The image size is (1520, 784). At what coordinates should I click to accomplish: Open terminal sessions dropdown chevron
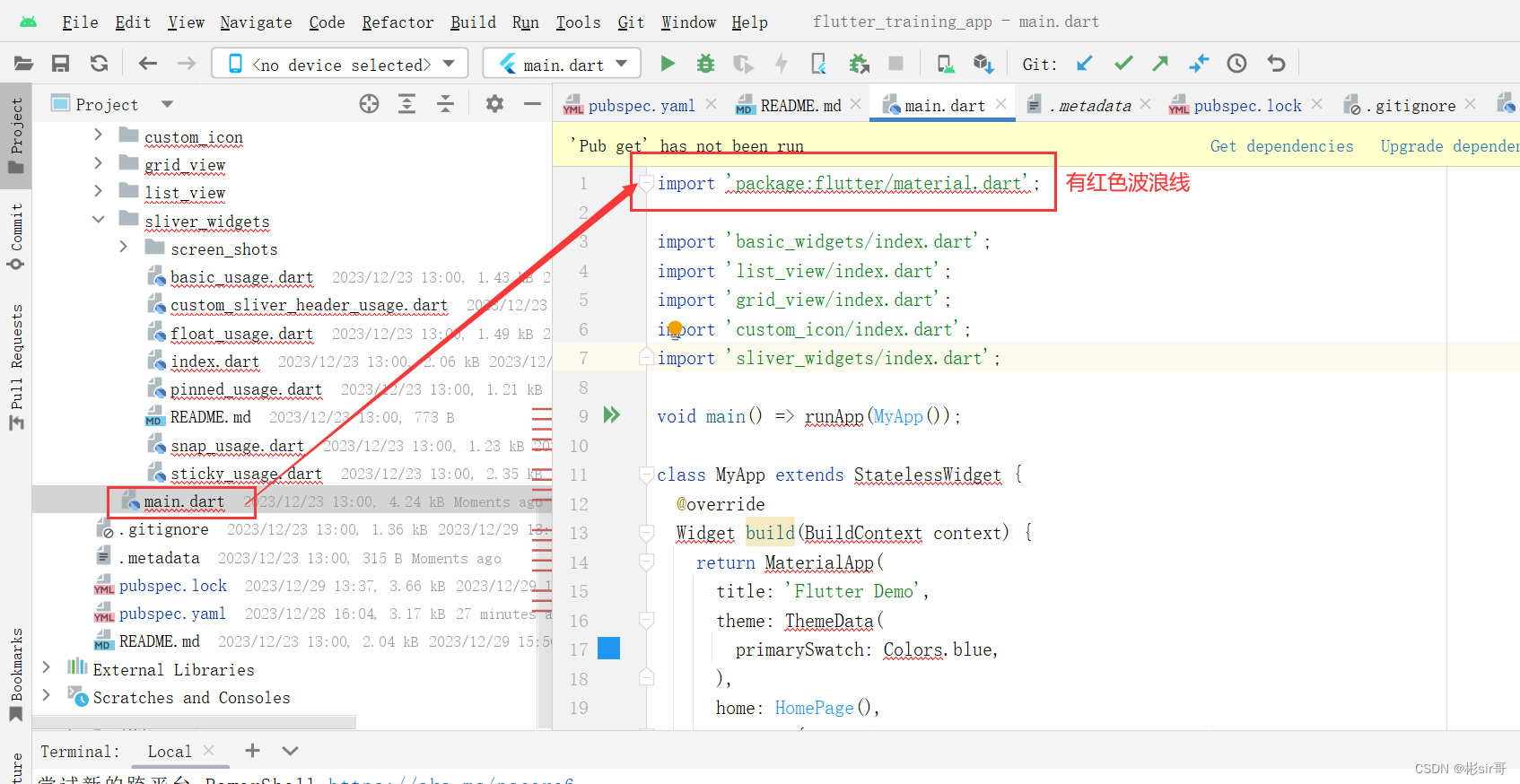click(x=290, y=751)
